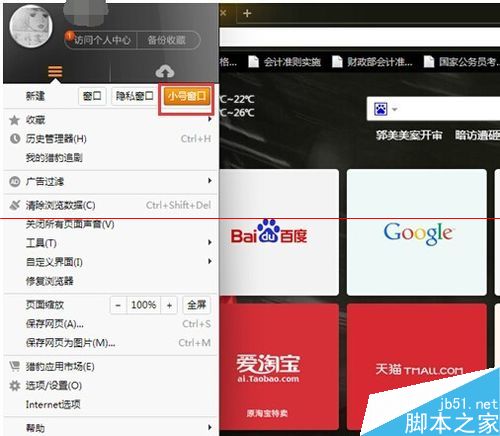Viewport: 500px width, 436px height.
Task: Open 历史管理器(H) menu entry
Action: pyautogui.click(x=110, y=138)
